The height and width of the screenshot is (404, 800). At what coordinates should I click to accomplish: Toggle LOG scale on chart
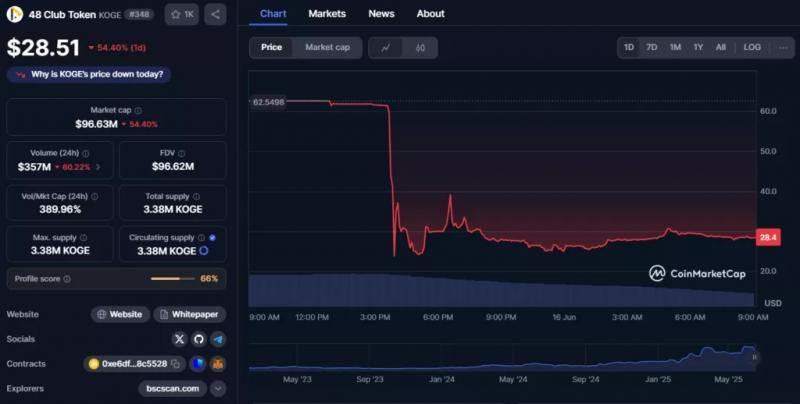(x=752, y=47)
